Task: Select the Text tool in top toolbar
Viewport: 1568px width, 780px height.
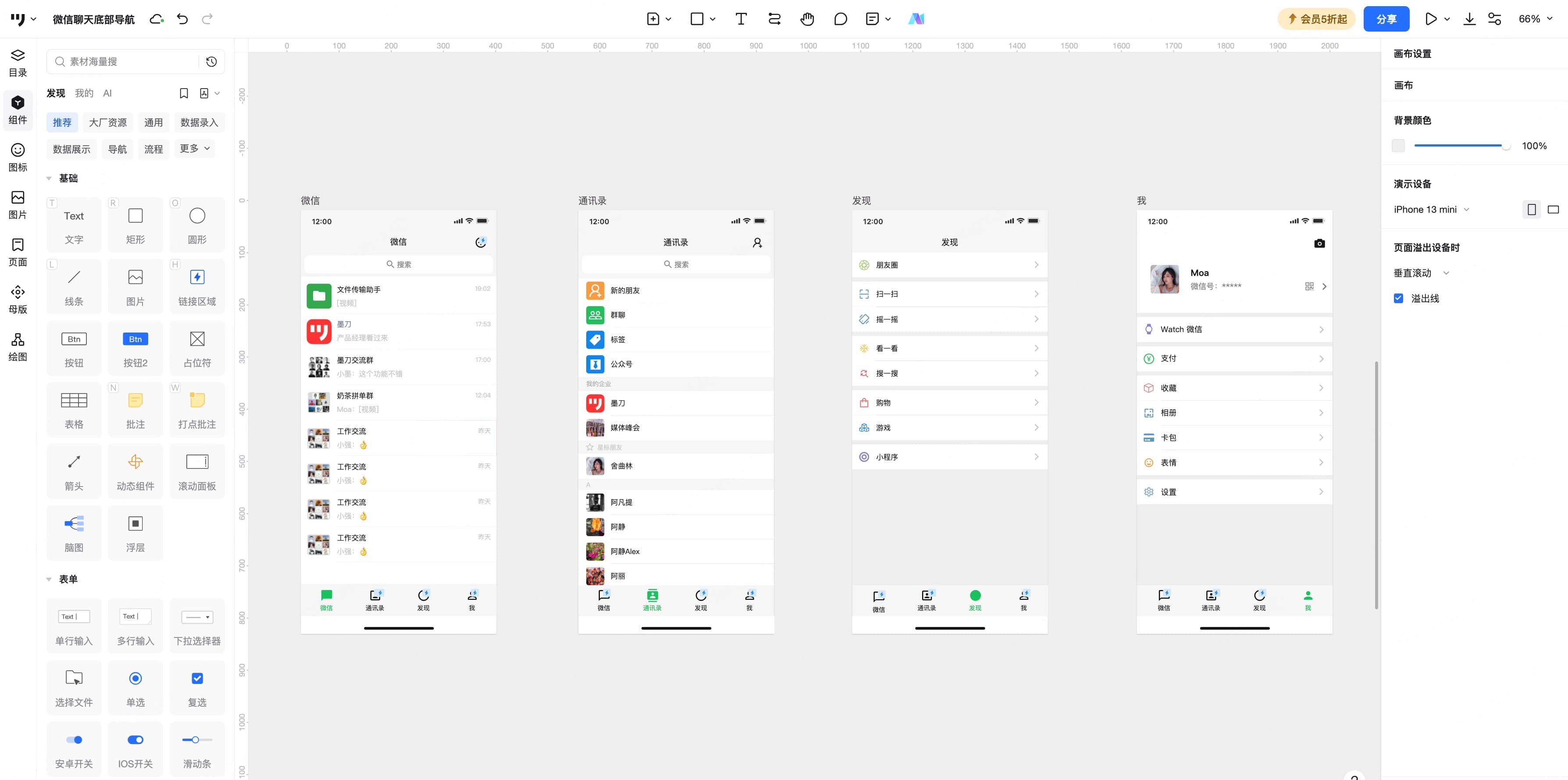Action: [x=741, y=19]
